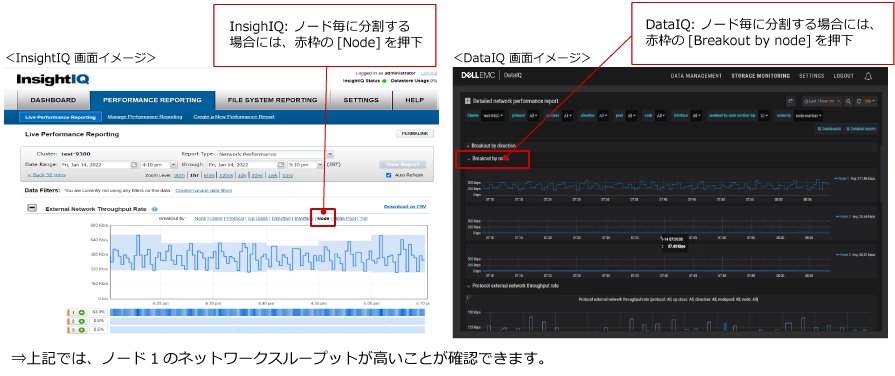Open DATA MANAGEMENT in the DataIQ menu
895x376 pixels.
point(696,76)
